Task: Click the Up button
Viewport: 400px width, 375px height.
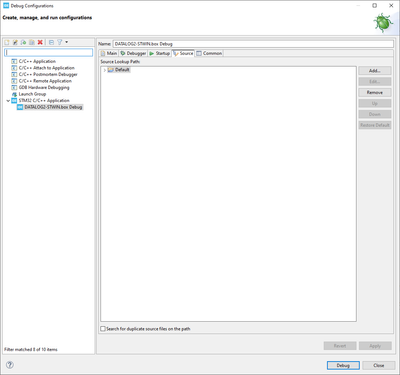Action: point(375,103)
